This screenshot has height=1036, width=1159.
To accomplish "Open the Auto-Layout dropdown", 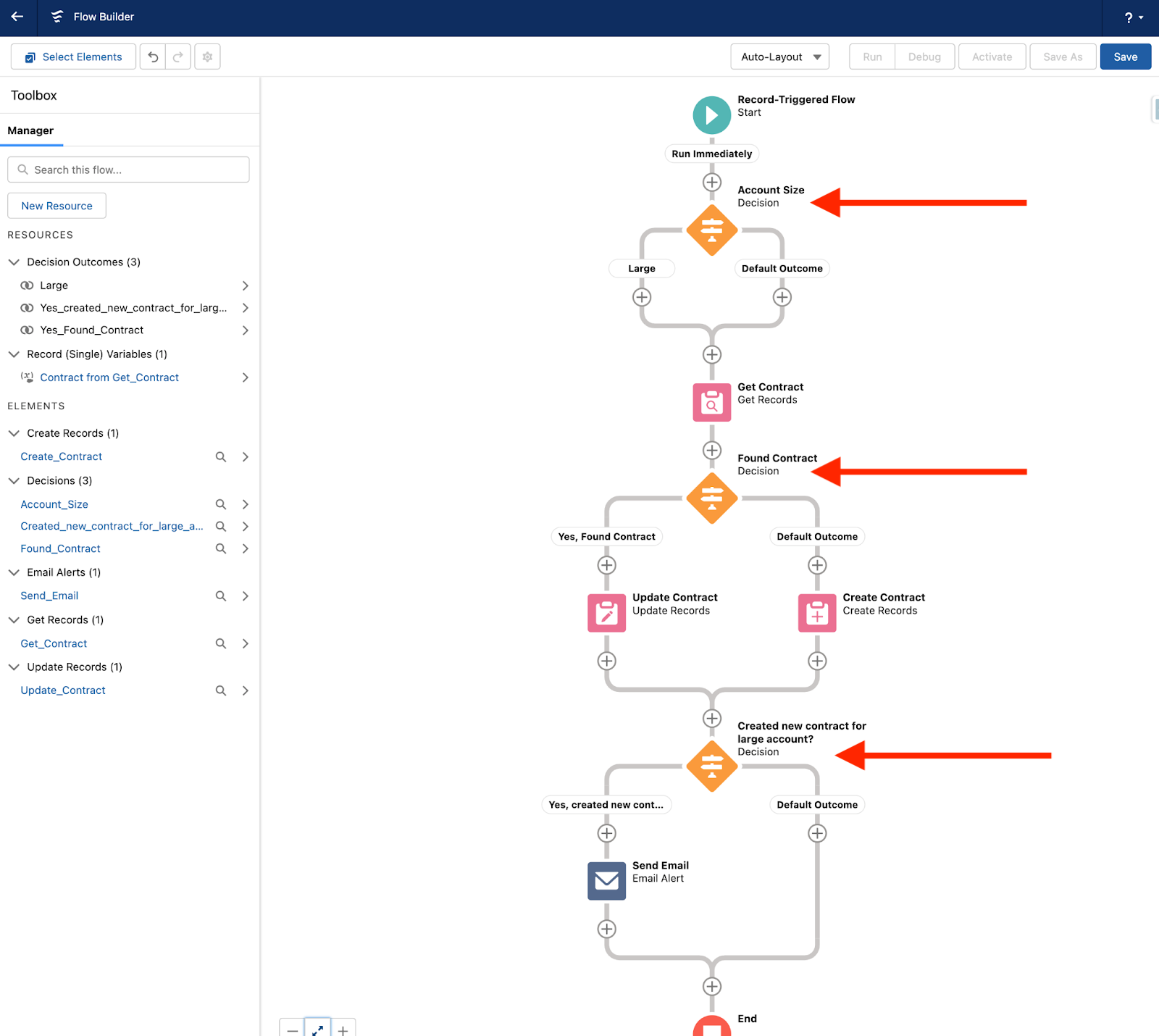I will 779,56.
